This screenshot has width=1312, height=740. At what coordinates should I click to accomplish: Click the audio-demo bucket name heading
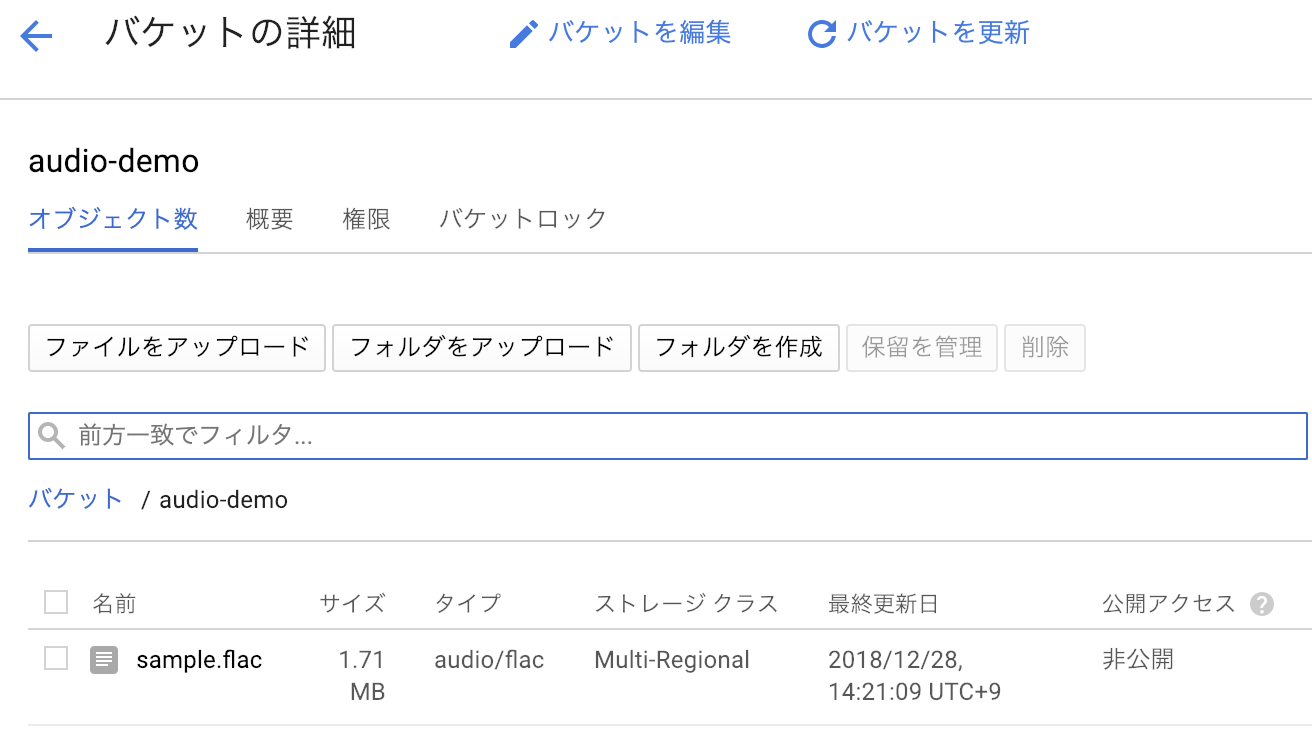[x=114, y=161]
